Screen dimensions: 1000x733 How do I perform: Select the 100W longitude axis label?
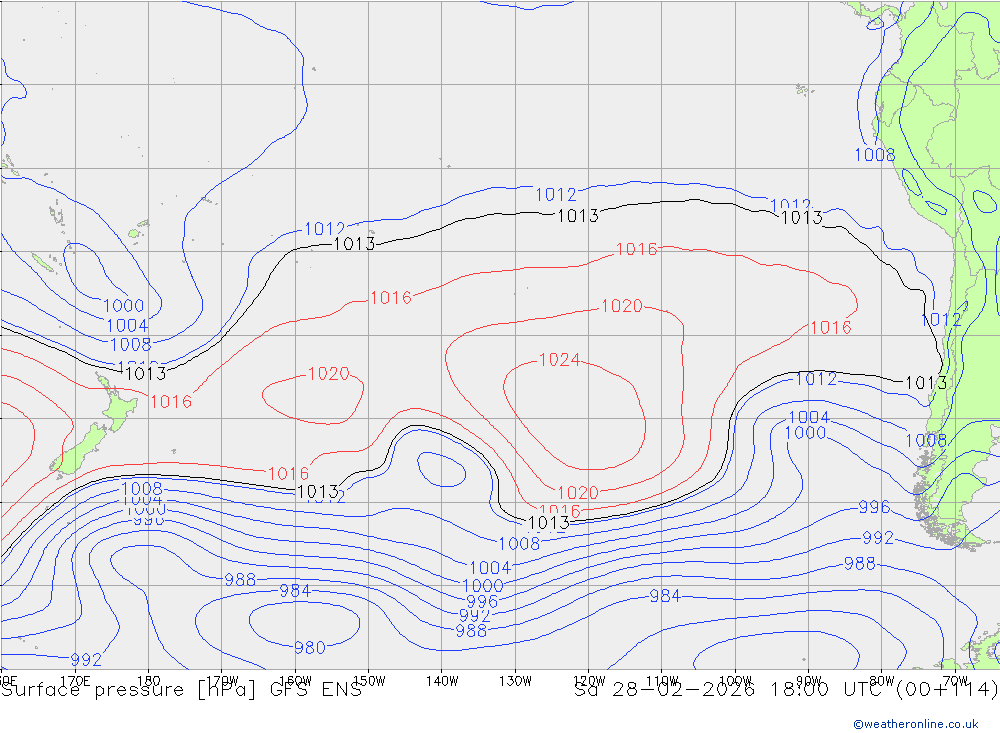tap(735, 681)
